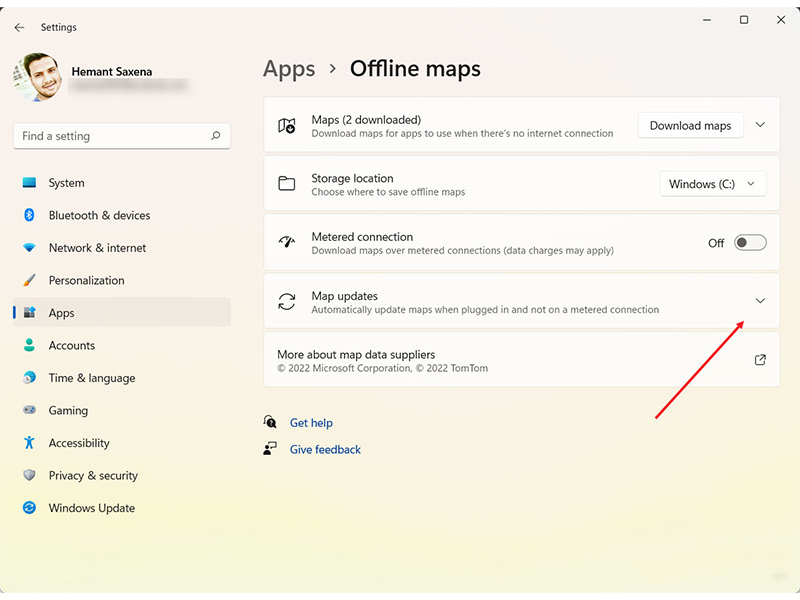800x600 pixels.
Task: Click the back arrow in Settings header
Action: pos(19,28)
